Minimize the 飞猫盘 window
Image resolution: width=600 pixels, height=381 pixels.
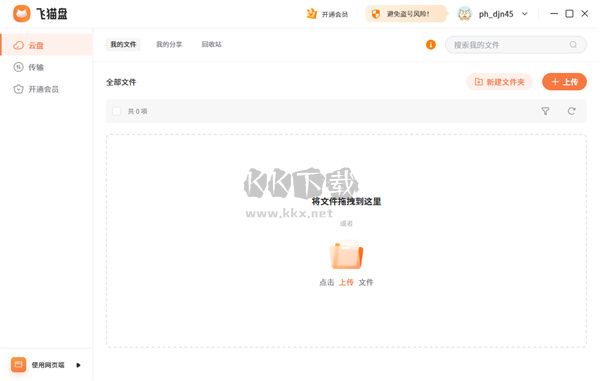tap(554, 14)
